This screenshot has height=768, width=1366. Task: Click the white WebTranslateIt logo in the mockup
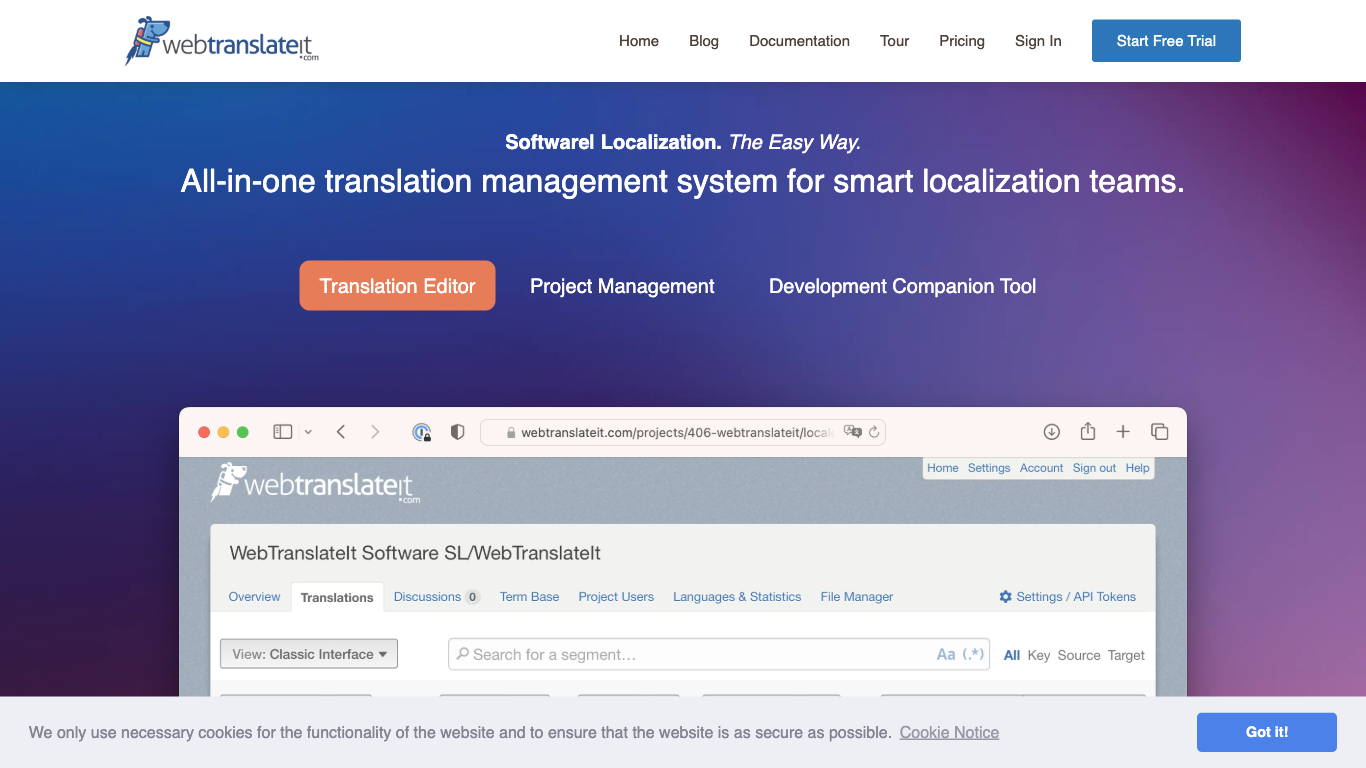coord(316,483)
